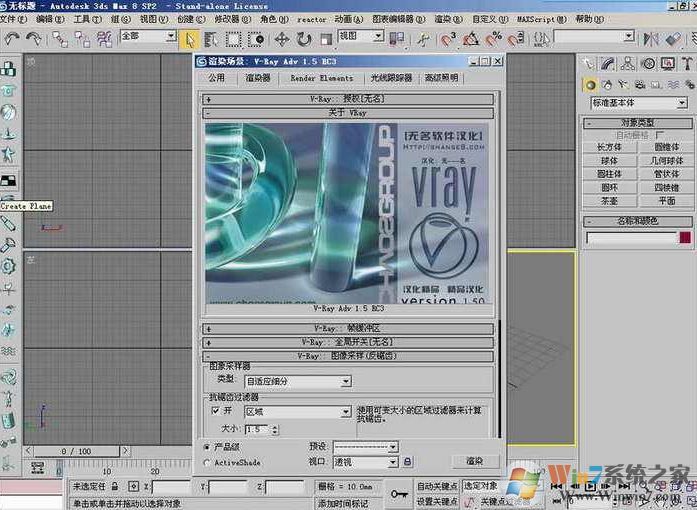Screen dimensions: 697x510
Task: Click the Mirror tool icon
Action: point(651,39)
